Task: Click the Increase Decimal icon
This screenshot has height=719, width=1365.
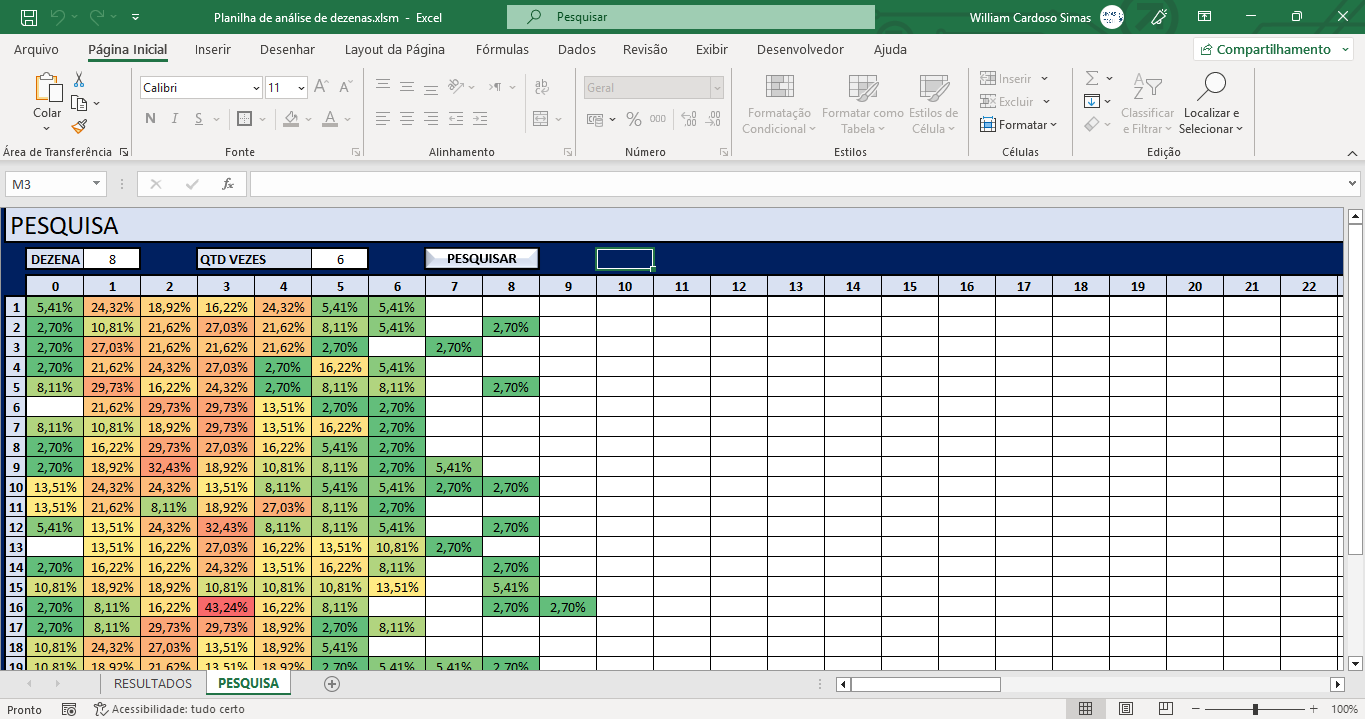Action: pos(689,119)
